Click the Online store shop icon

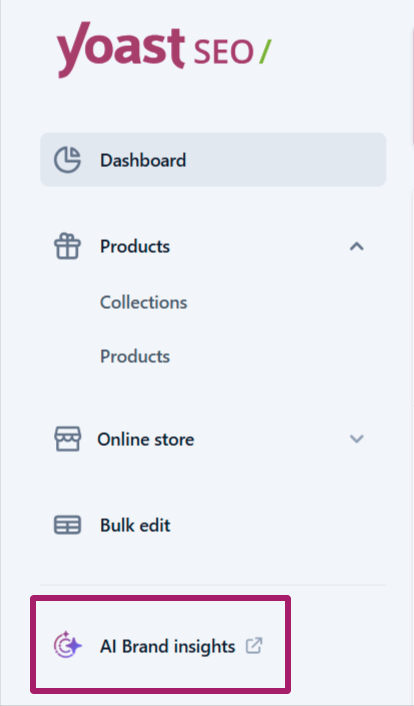(68, 439)
